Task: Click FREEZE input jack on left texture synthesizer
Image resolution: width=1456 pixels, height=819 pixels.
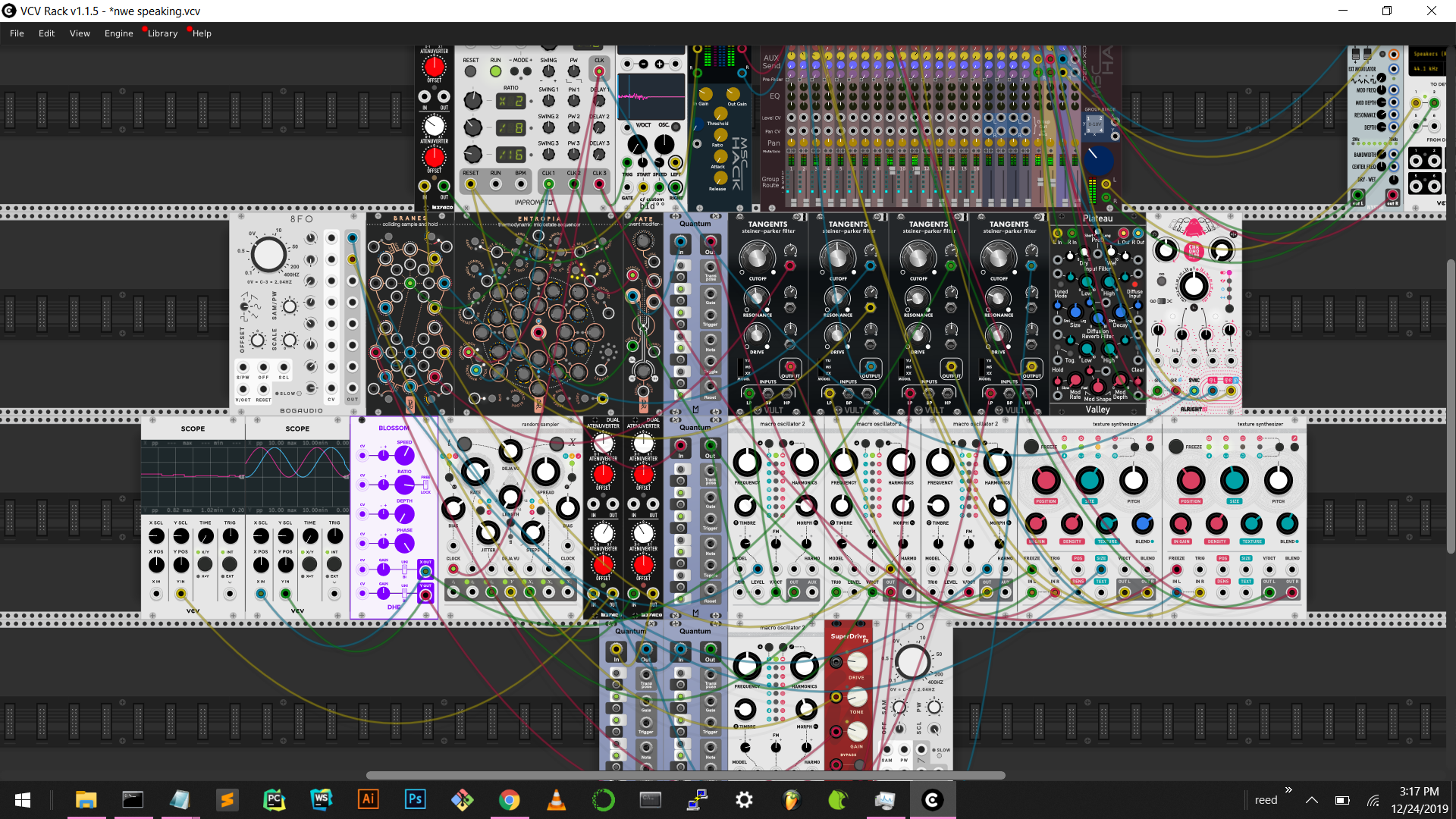Action: (x=1031, y=570)
